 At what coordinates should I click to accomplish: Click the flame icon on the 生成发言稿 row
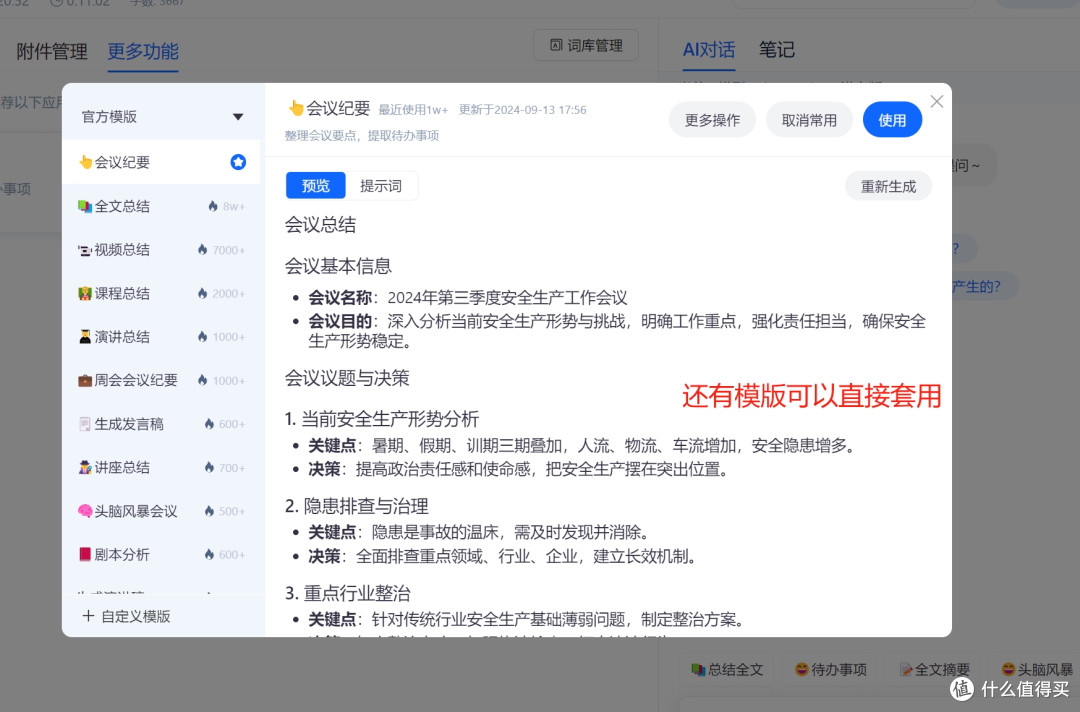click(x=209, y=424)
